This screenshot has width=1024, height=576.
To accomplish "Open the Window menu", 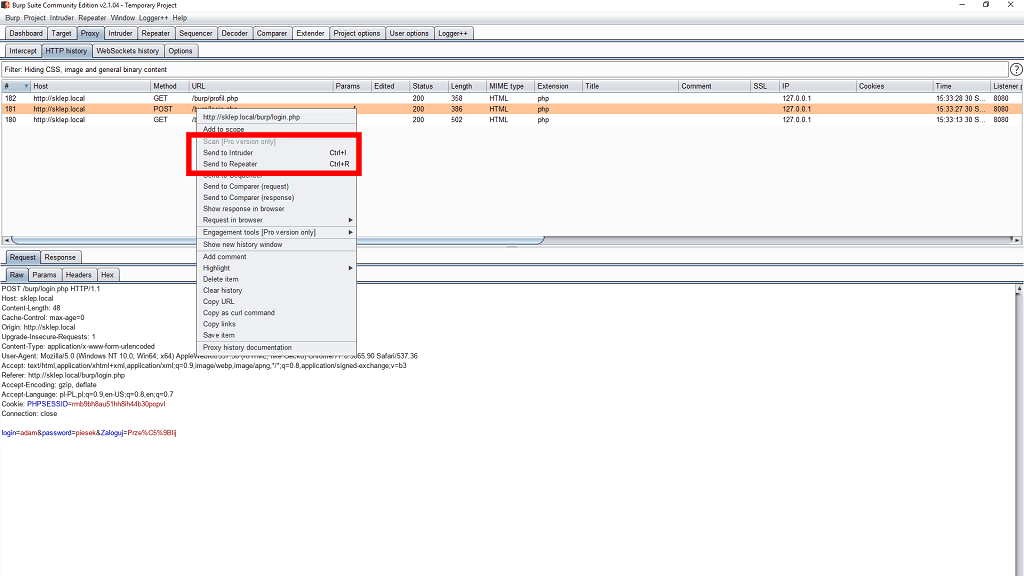I will pos(123,18).
